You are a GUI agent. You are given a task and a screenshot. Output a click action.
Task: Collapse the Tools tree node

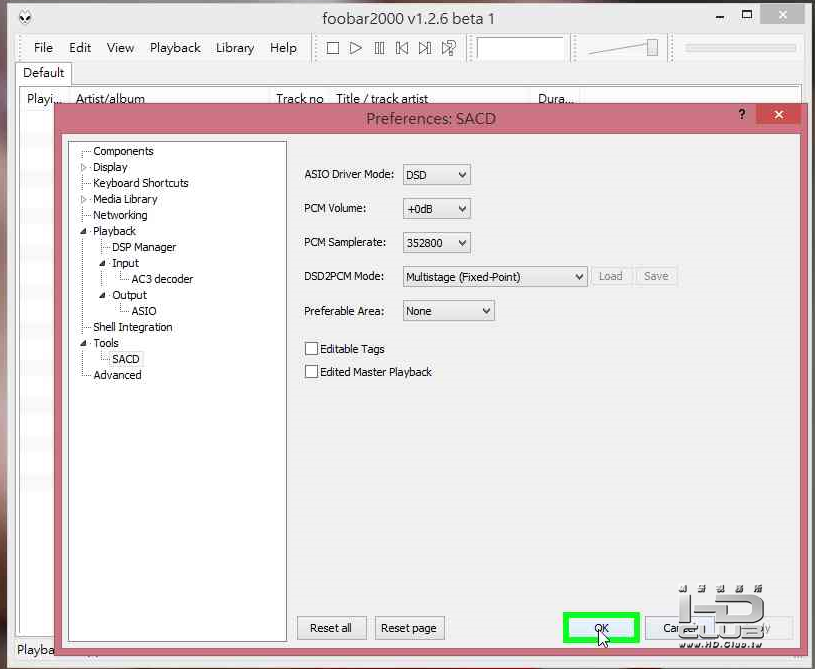click(83, 343)
